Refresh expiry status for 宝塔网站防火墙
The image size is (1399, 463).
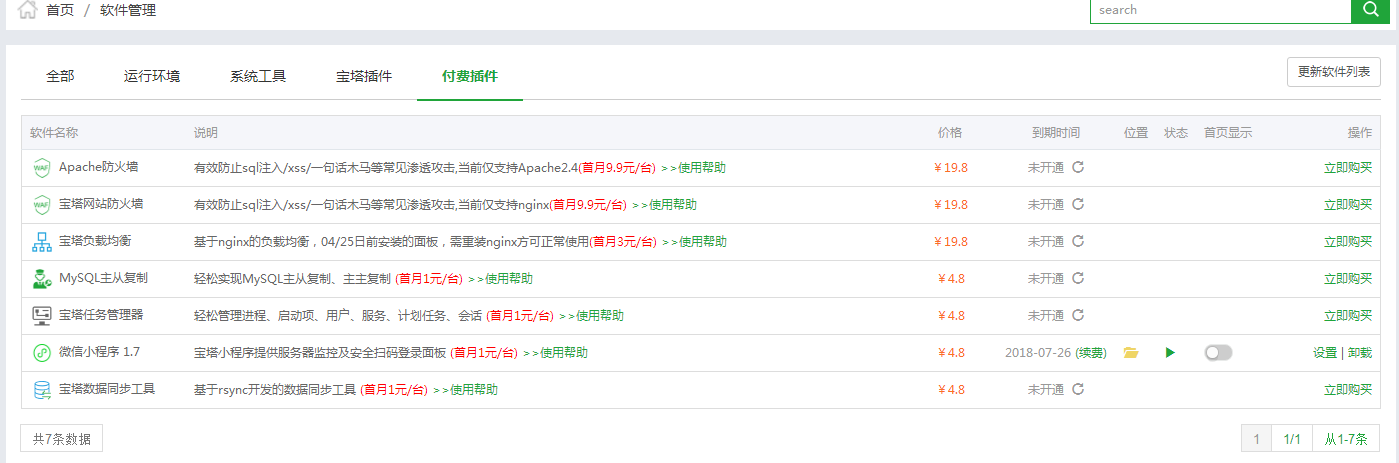click(1078, 204)
